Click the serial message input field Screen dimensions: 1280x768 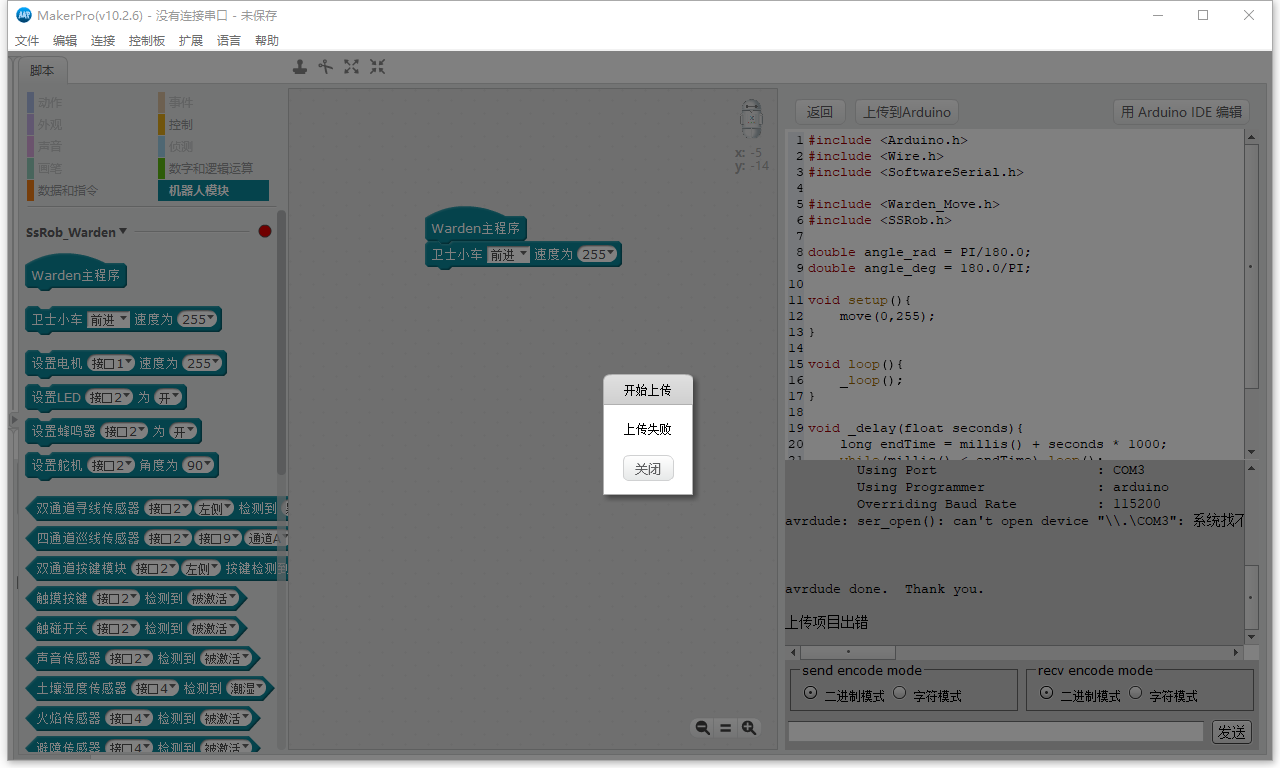[995, 731]
